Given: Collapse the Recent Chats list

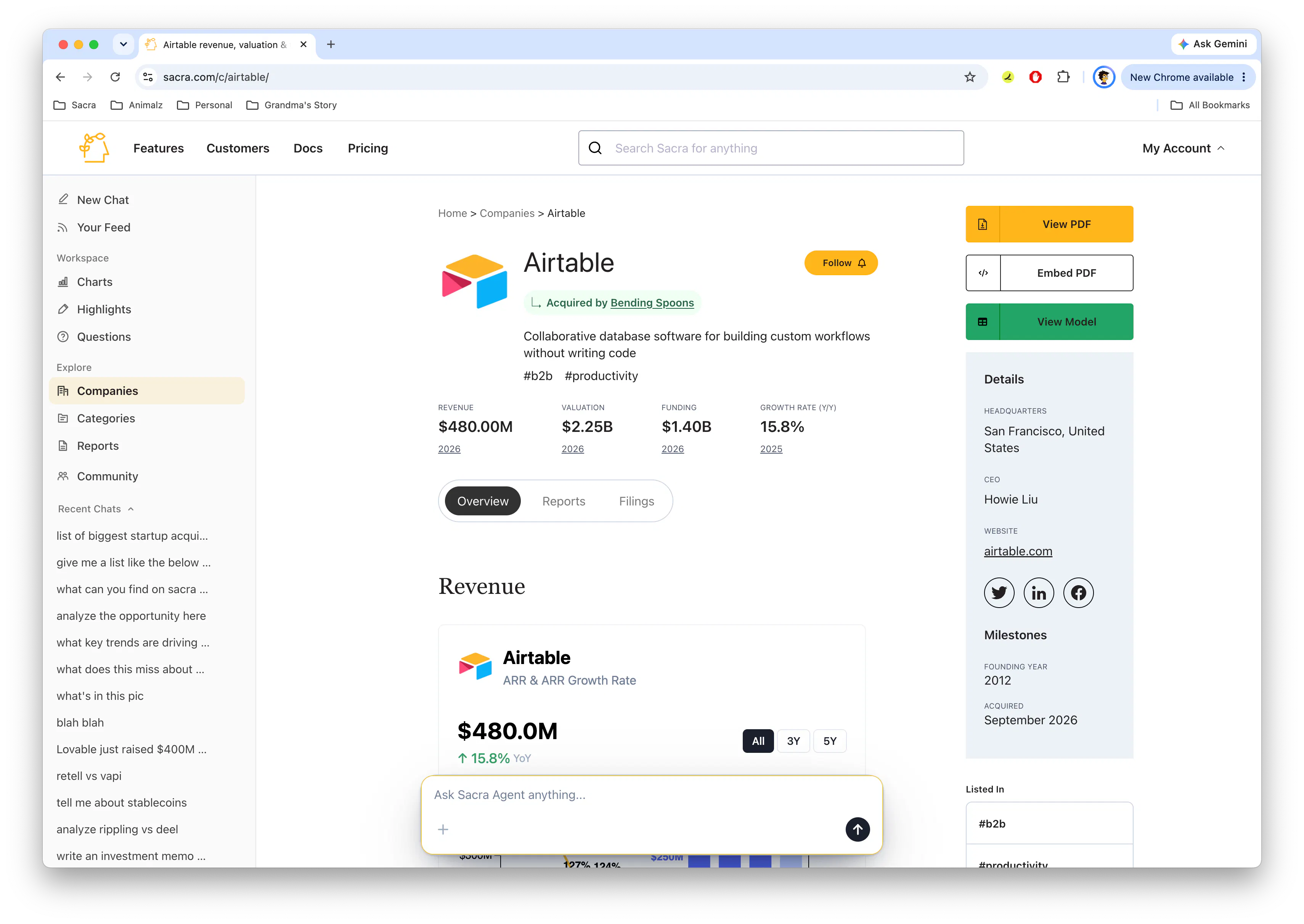Looking at the screenshot, I should (96, 509).
